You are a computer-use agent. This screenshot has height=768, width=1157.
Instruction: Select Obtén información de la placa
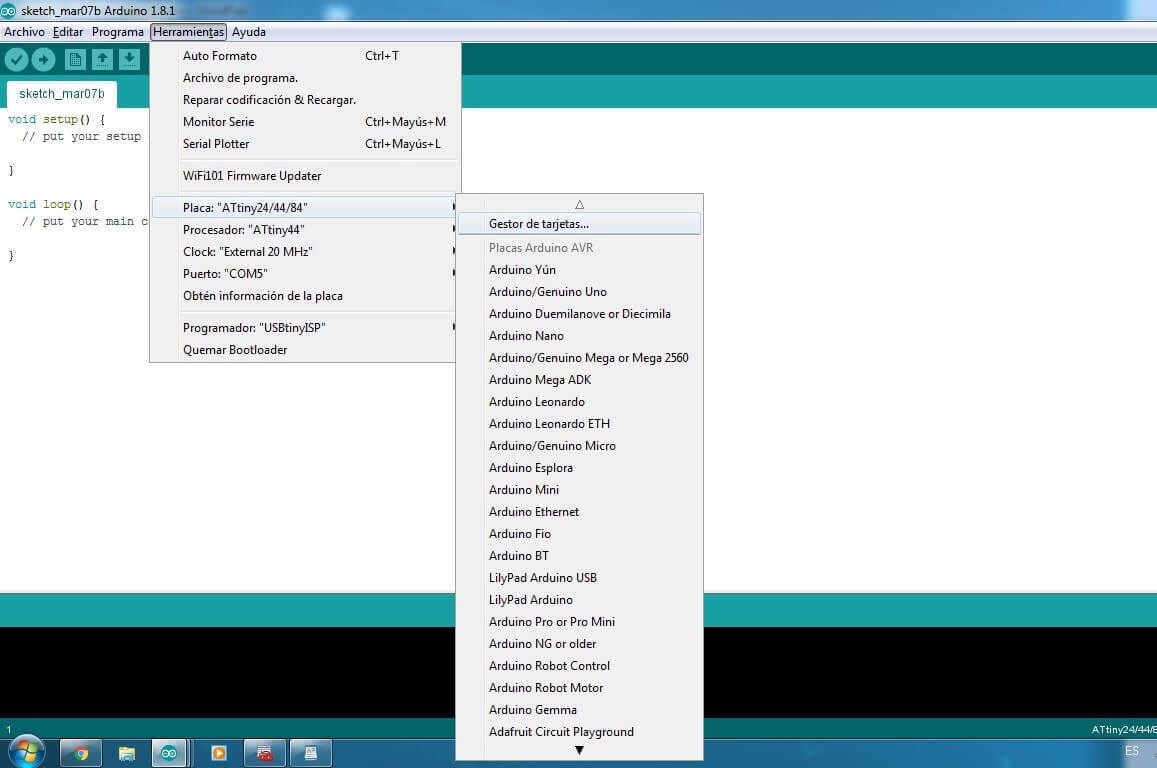pos(305,296)
